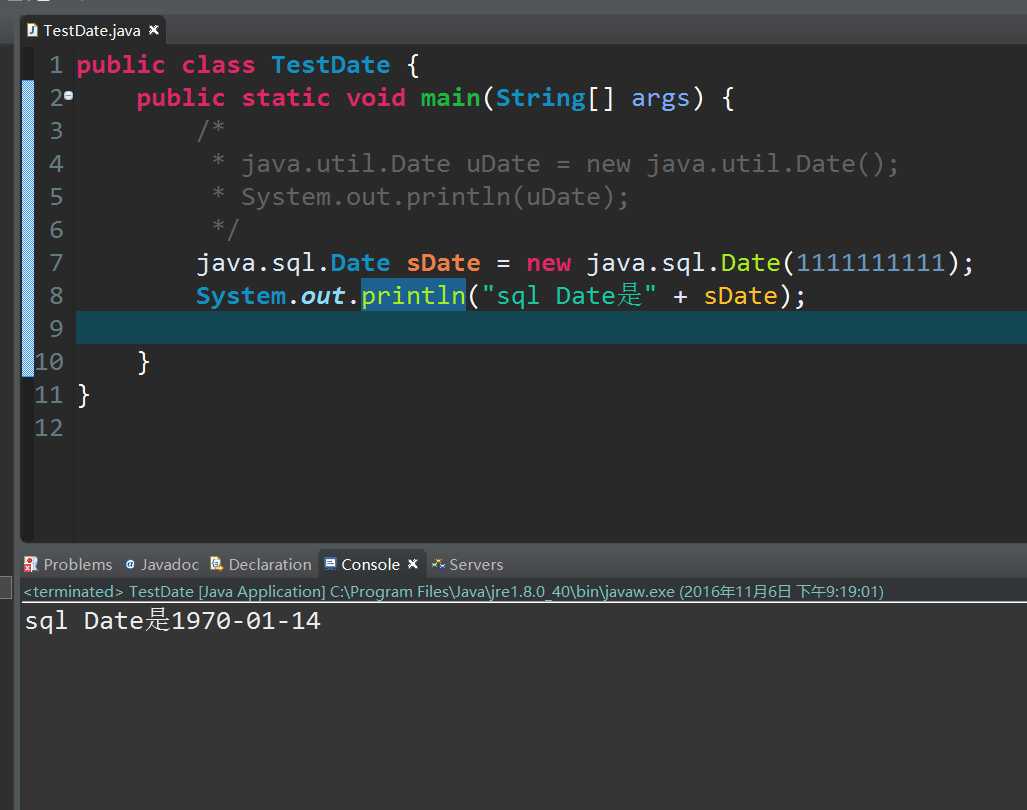The image size is (1027, 810).
Task: Click the Console monitor icon
Action: 331,564
